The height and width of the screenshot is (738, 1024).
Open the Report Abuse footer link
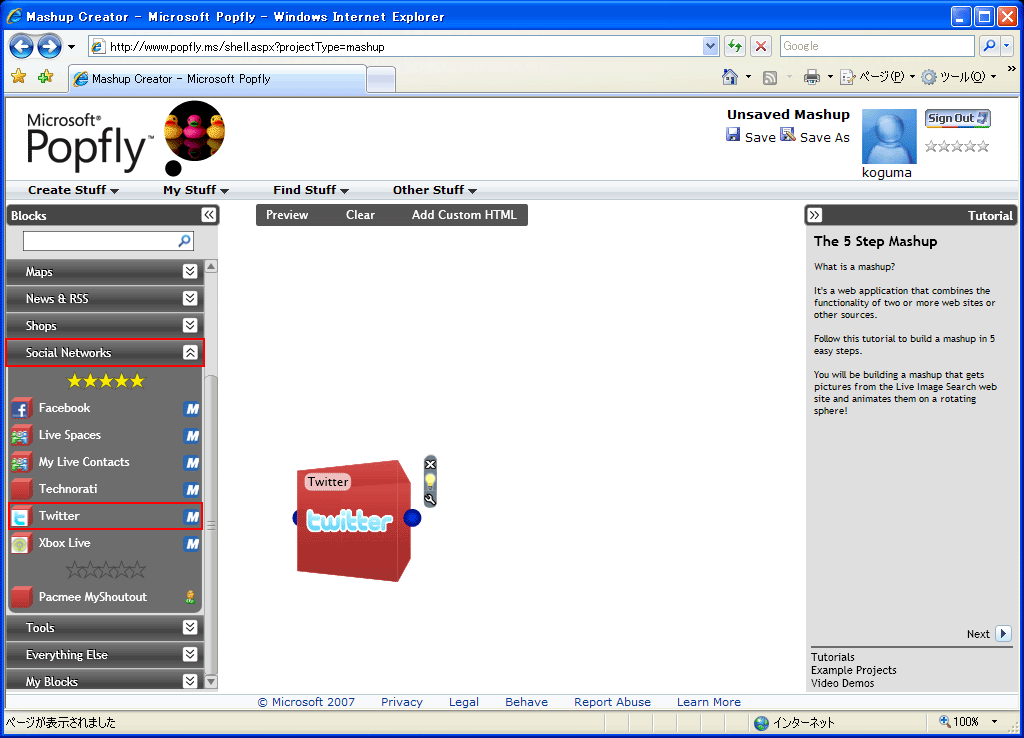pos(613,702)
